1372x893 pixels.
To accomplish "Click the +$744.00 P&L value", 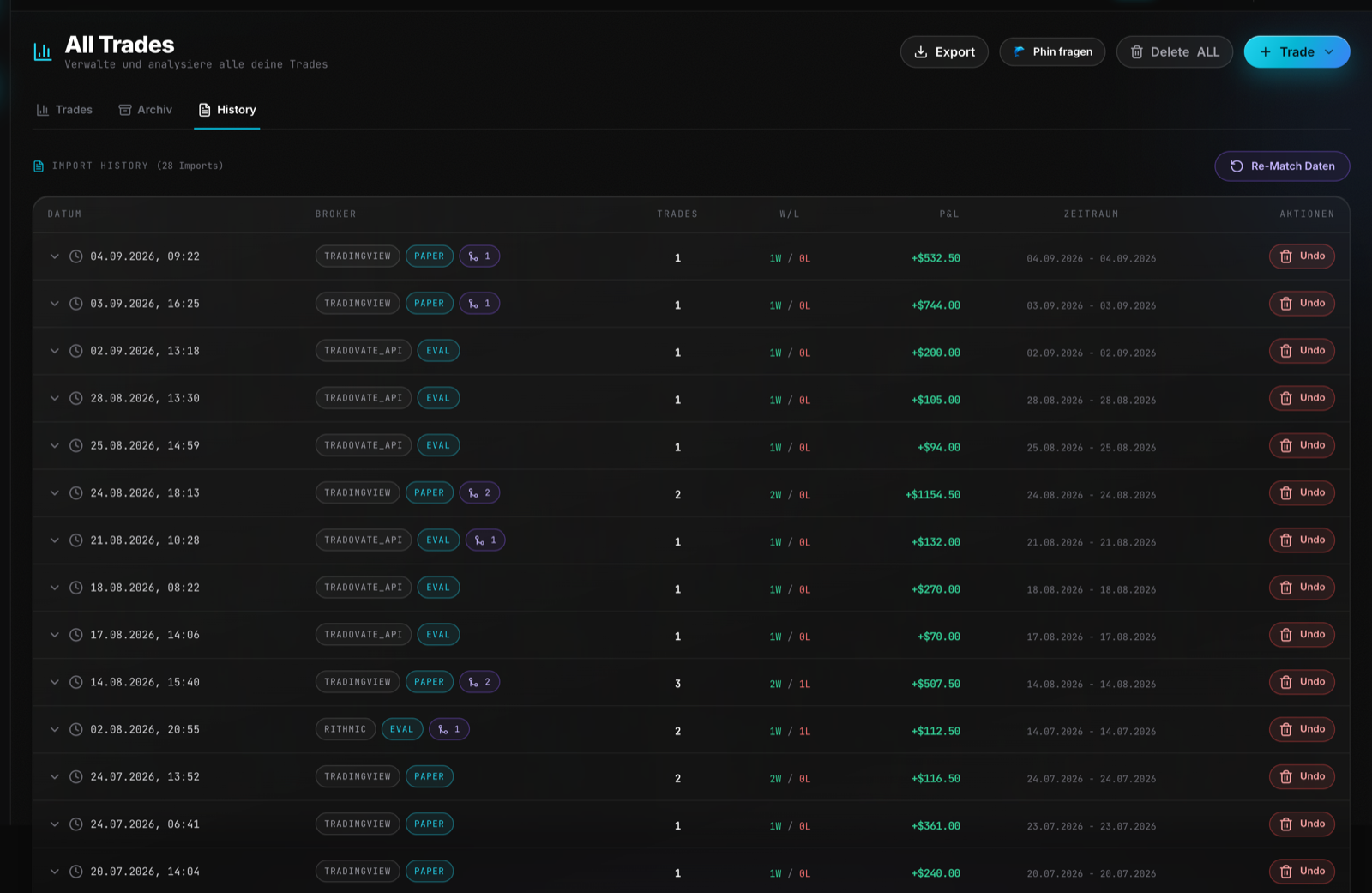I will [x=936, y=305].
